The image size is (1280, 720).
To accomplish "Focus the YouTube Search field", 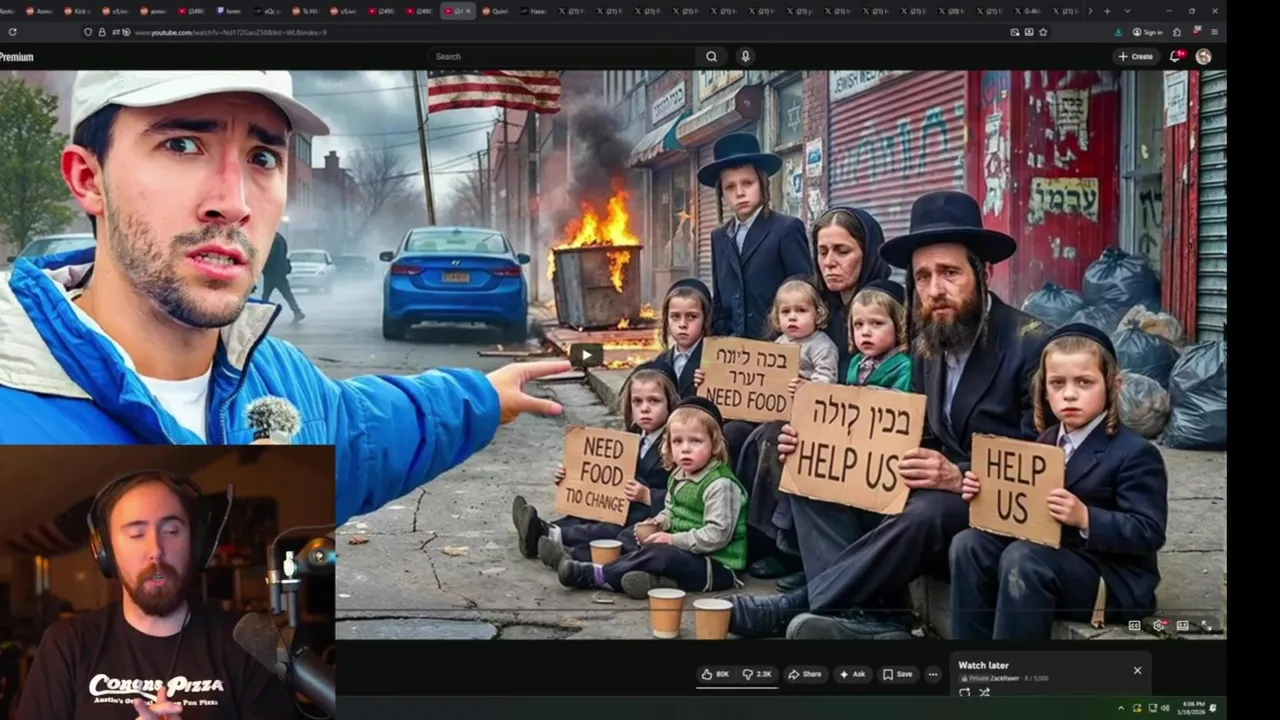I will [562, 56].
